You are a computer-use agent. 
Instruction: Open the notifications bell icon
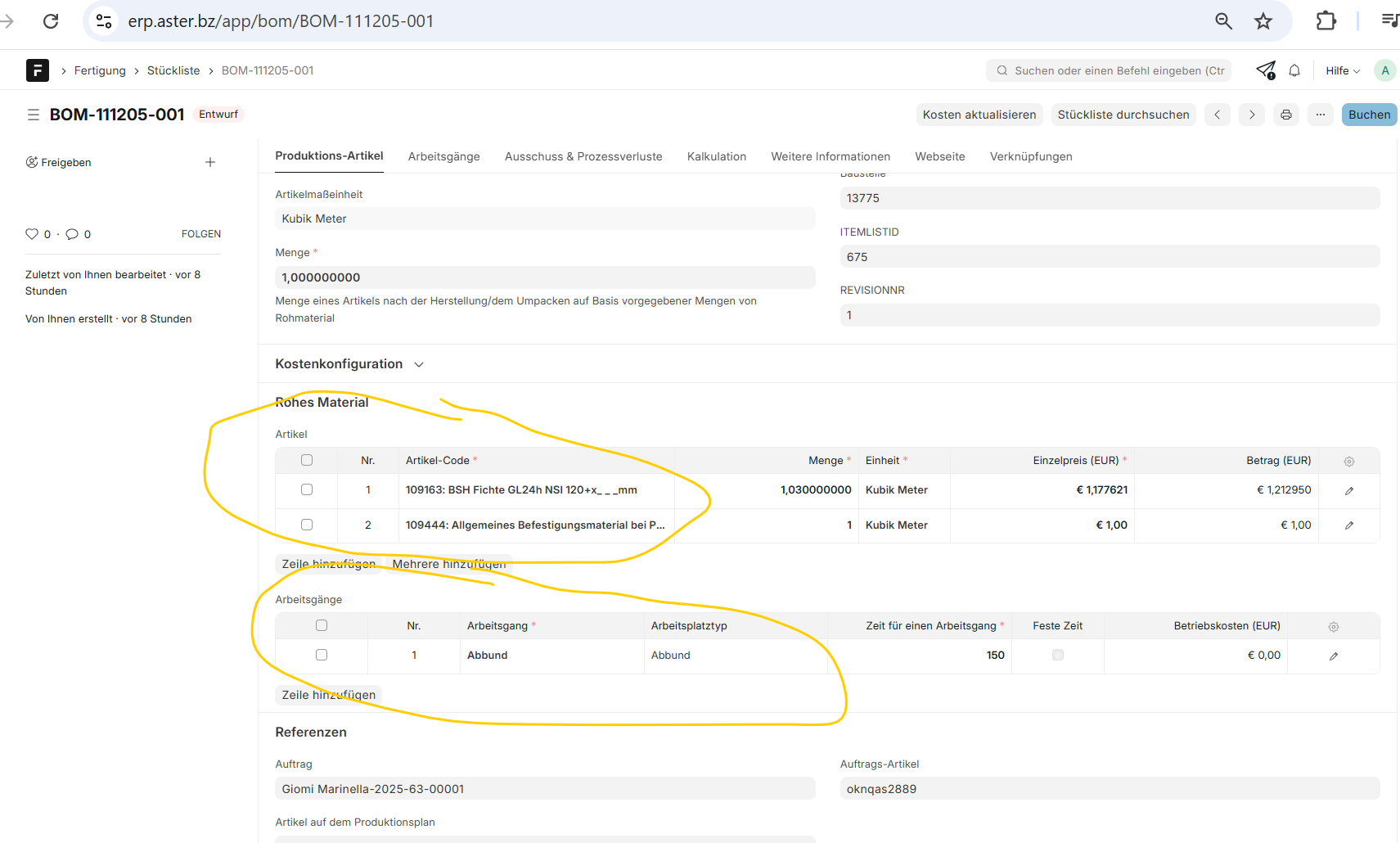click(1294, 70)
